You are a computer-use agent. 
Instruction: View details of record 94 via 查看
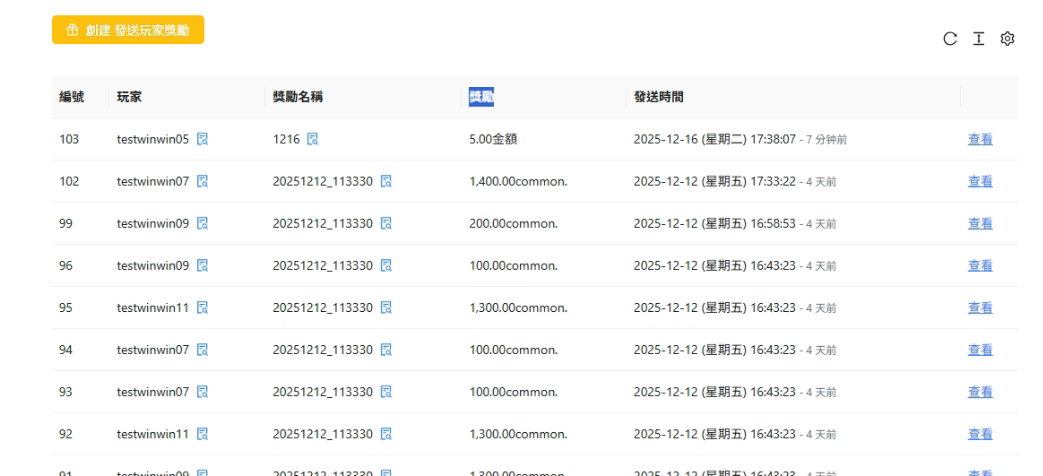pos(980,349)
